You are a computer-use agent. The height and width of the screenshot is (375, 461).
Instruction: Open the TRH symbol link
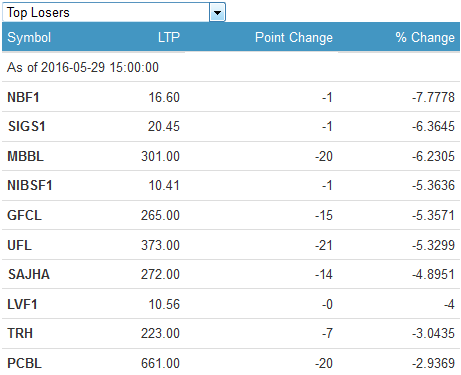tap(20, 333)
